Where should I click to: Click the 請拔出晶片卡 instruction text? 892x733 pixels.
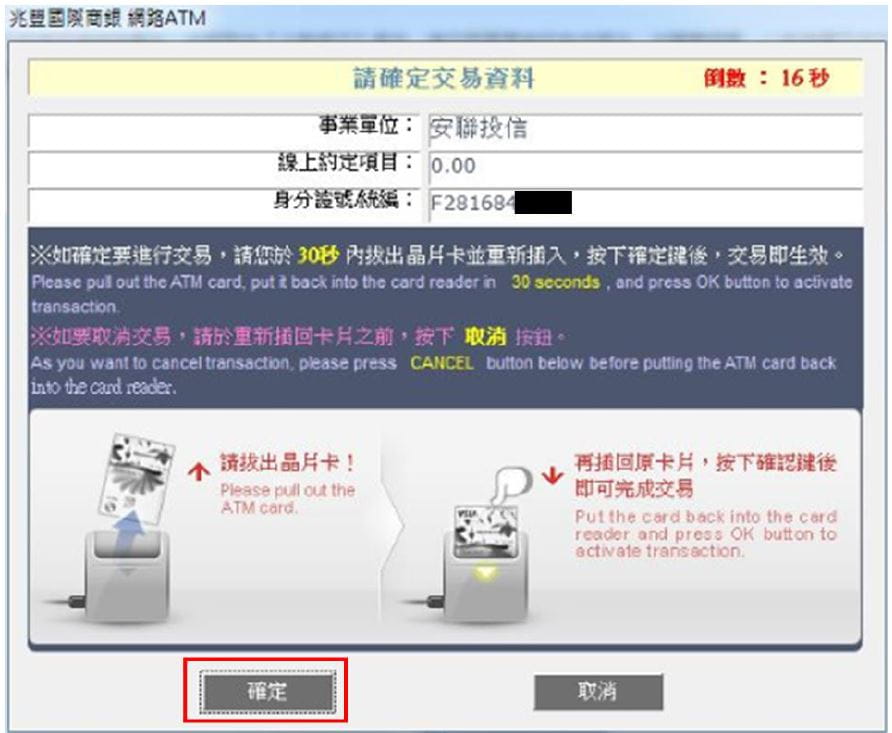(287, 463)
